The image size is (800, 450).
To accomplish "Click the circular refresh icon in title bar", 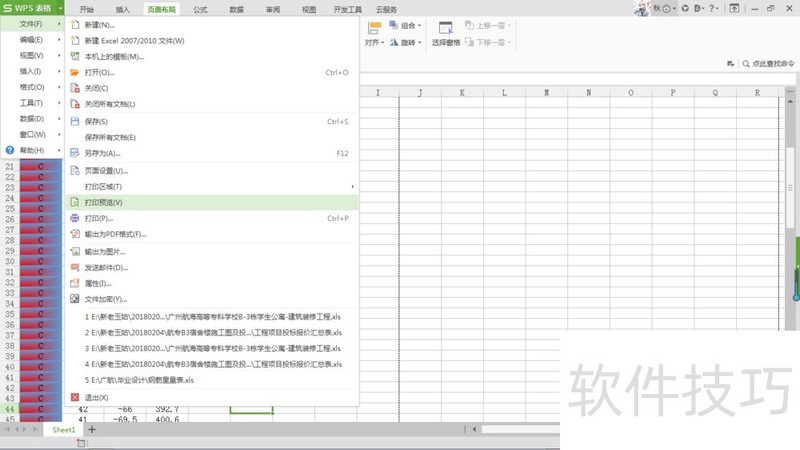I will [x=685, y=8].
